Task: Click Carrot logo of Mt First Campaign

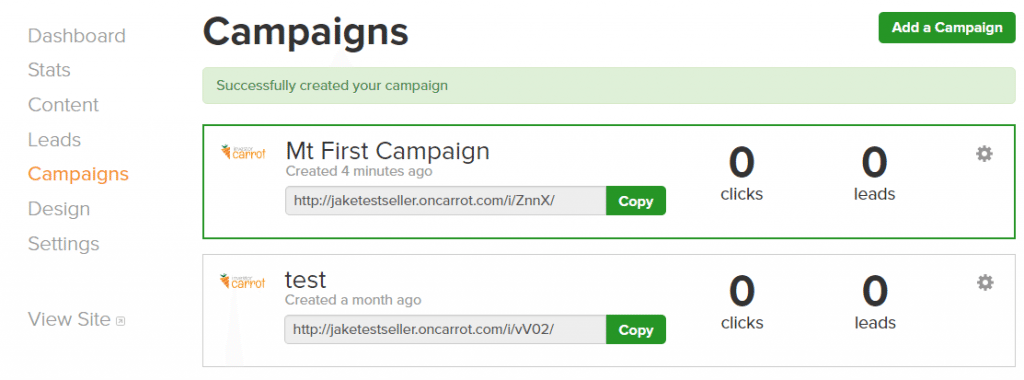Action: (x=242, y=152)
